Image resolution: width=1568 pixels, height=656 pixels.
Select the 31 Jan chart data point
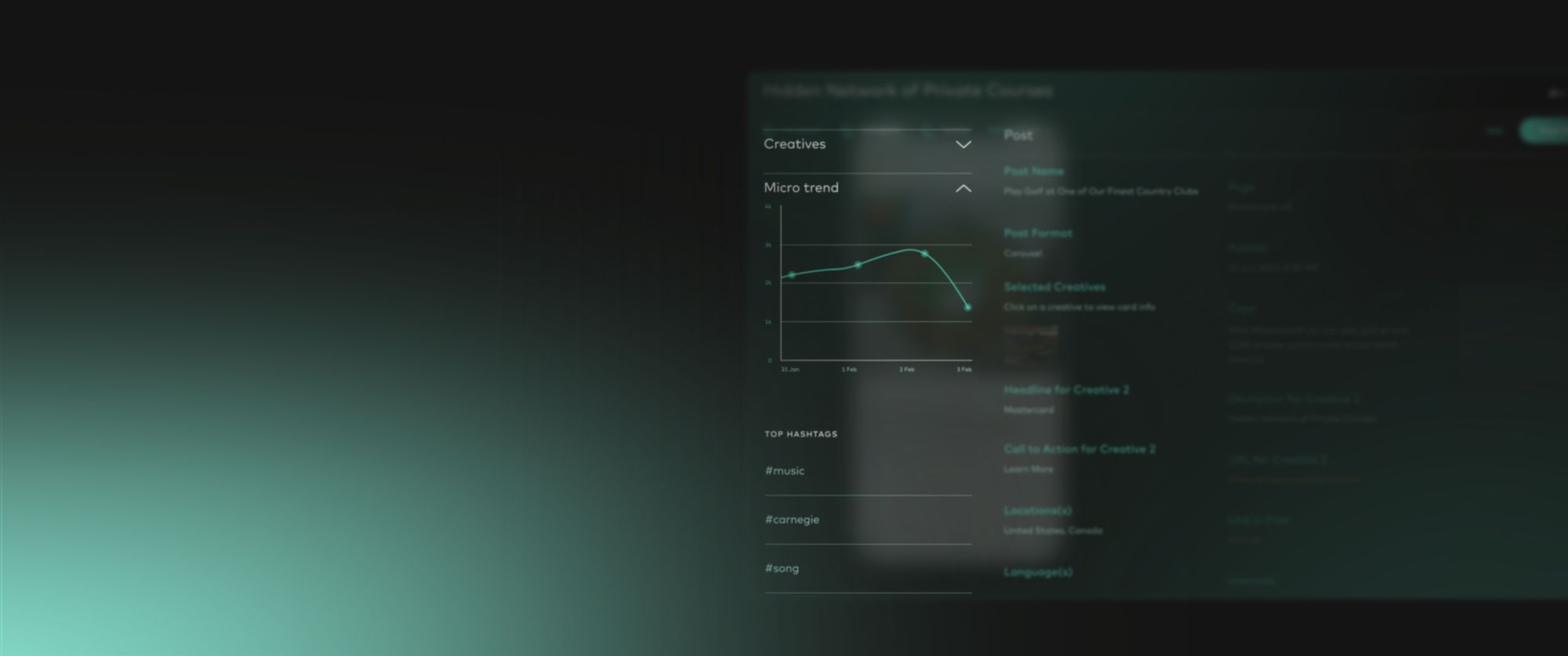pos(792,275)
